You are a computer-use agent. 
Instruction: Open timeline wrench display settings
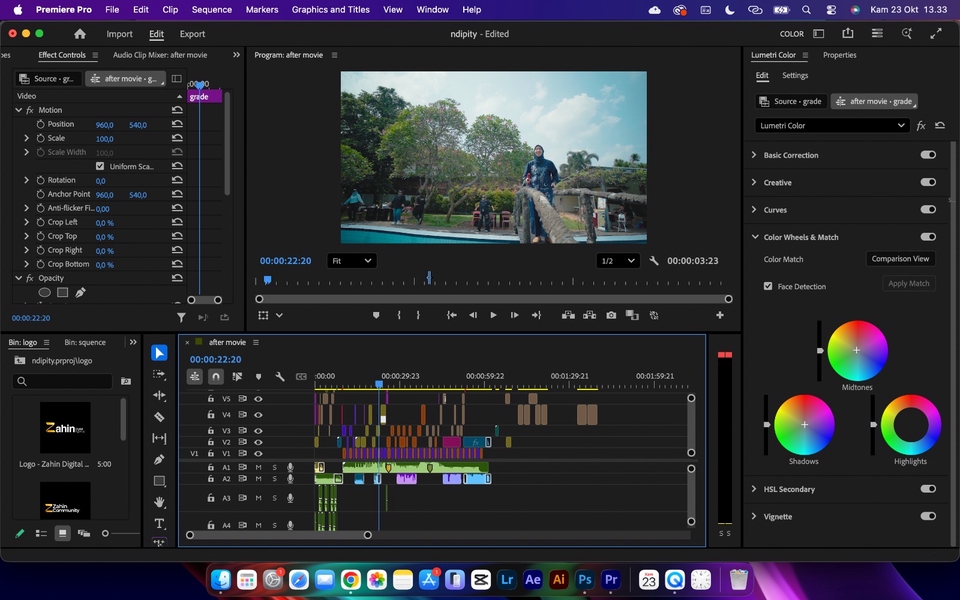[x=280, y=377]
